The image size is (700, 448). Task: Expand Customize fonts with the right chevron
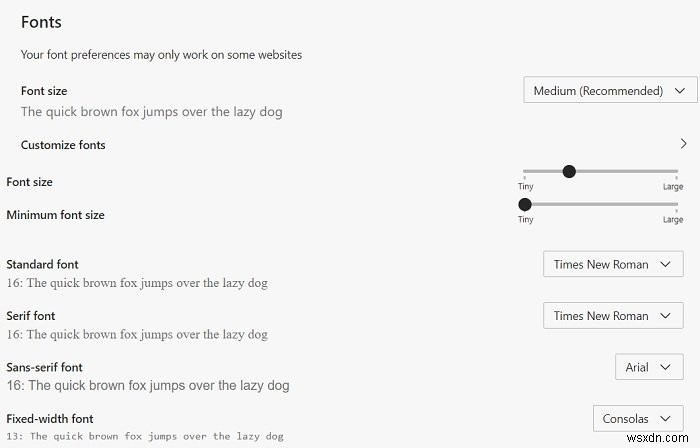point(683,144)
